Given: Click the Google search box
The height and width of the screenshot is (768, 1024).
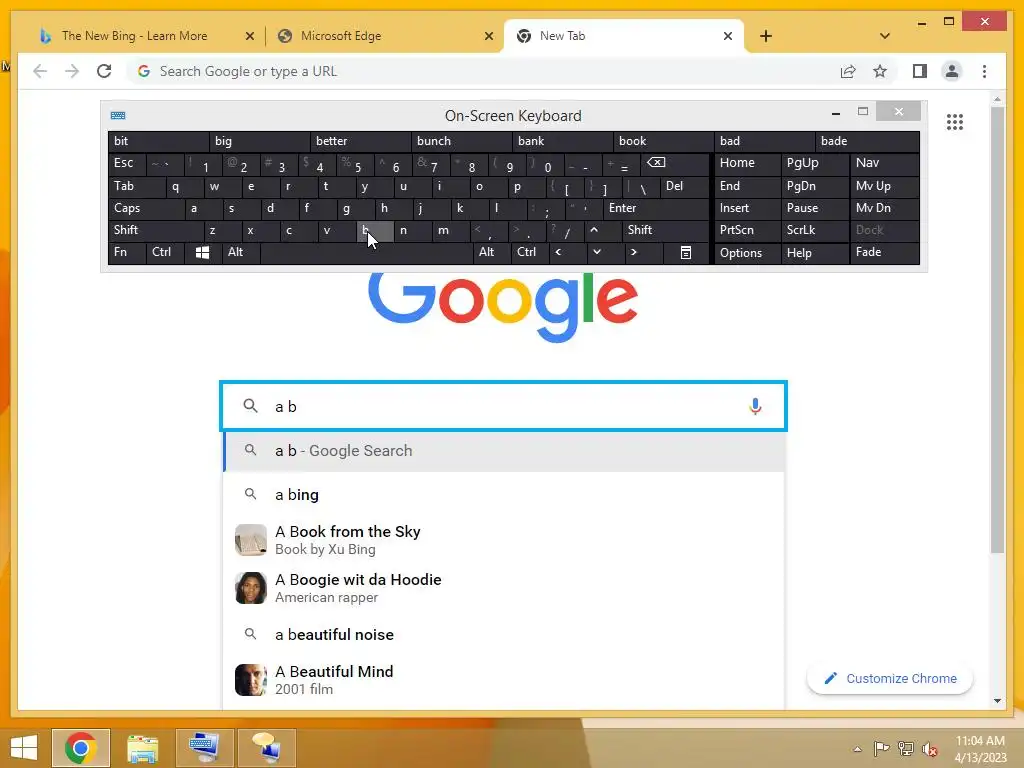Looking at the screenshot, I should click(503, 406).
